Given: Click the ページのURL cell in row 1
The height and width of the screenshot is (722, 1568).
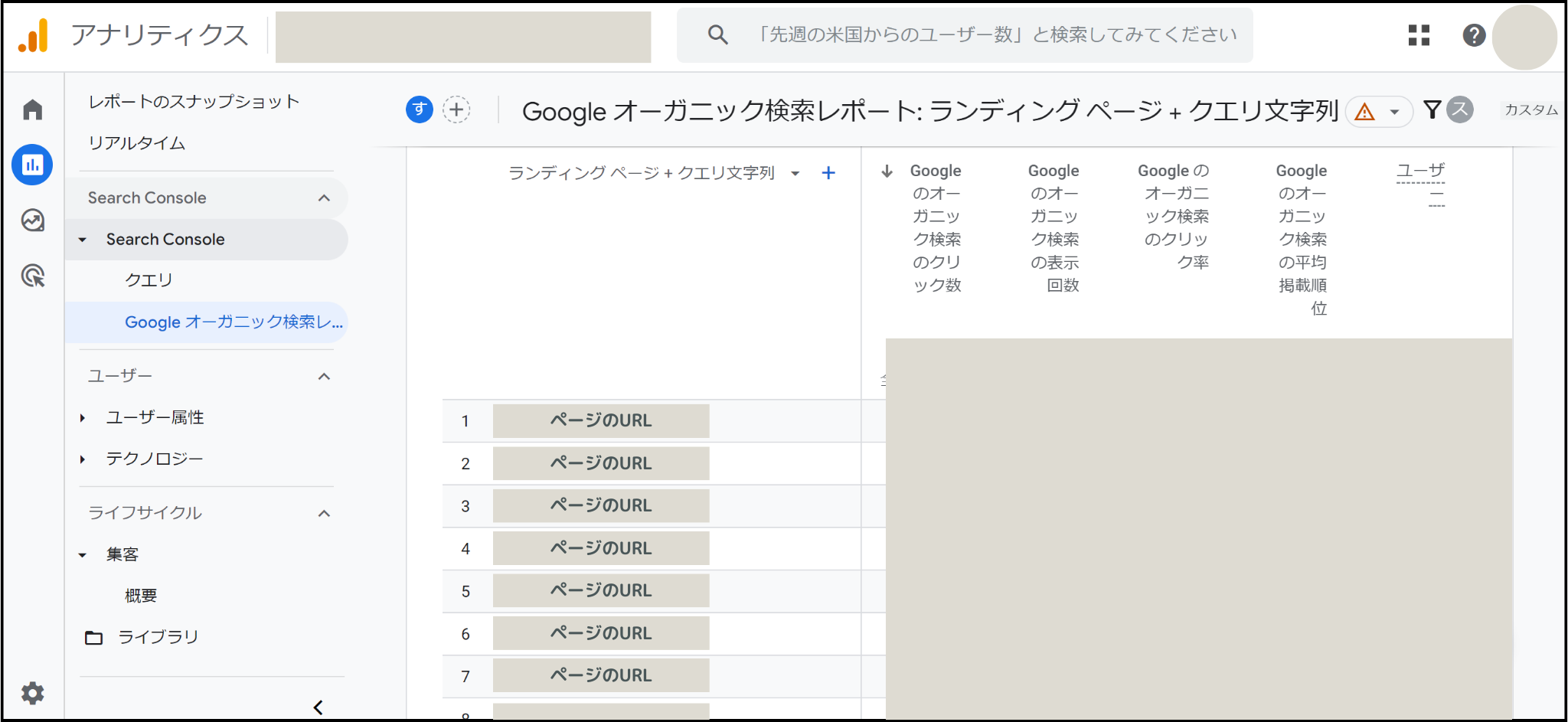Looking at the screenshot, I should coord(601,421).
